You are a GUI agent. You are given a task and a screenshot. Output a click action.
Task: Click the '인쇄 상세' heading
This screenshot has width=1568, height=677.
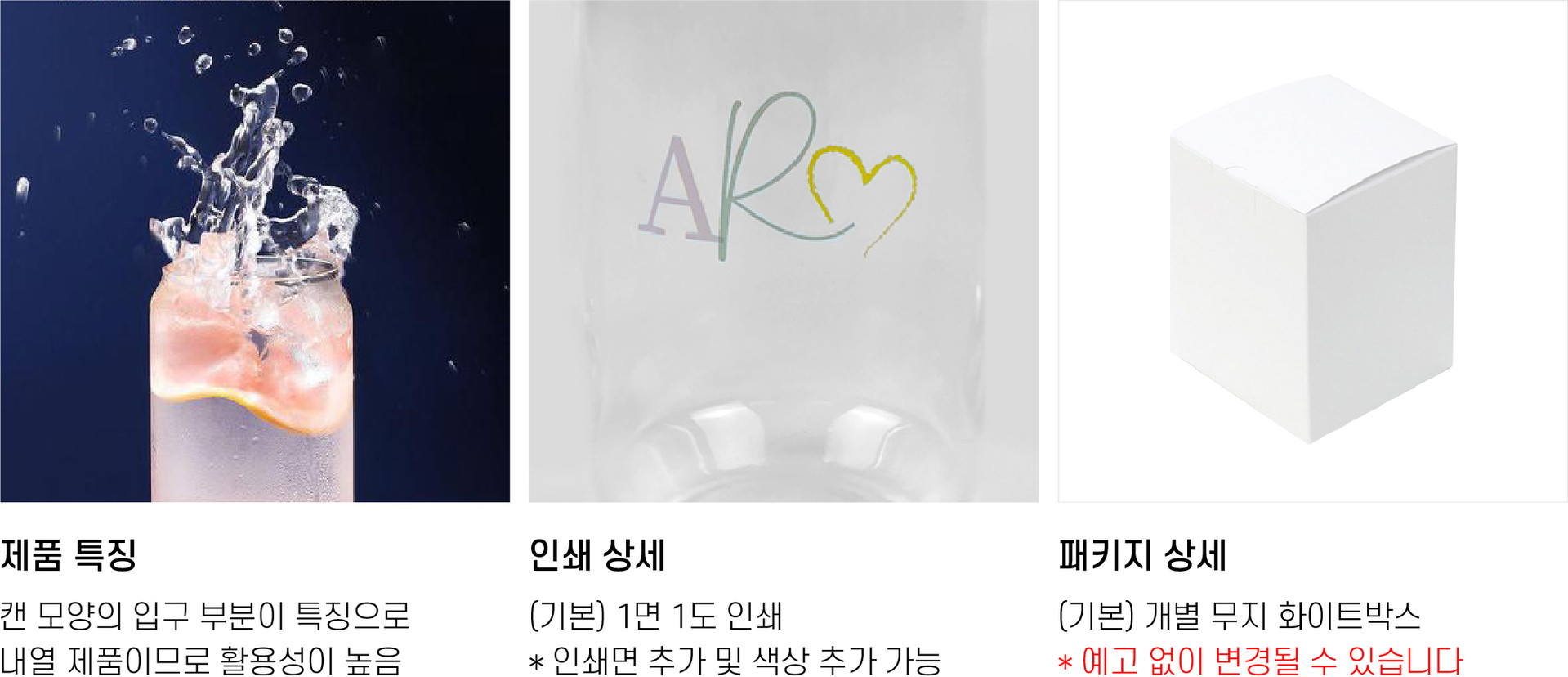[x=597, y=555]
